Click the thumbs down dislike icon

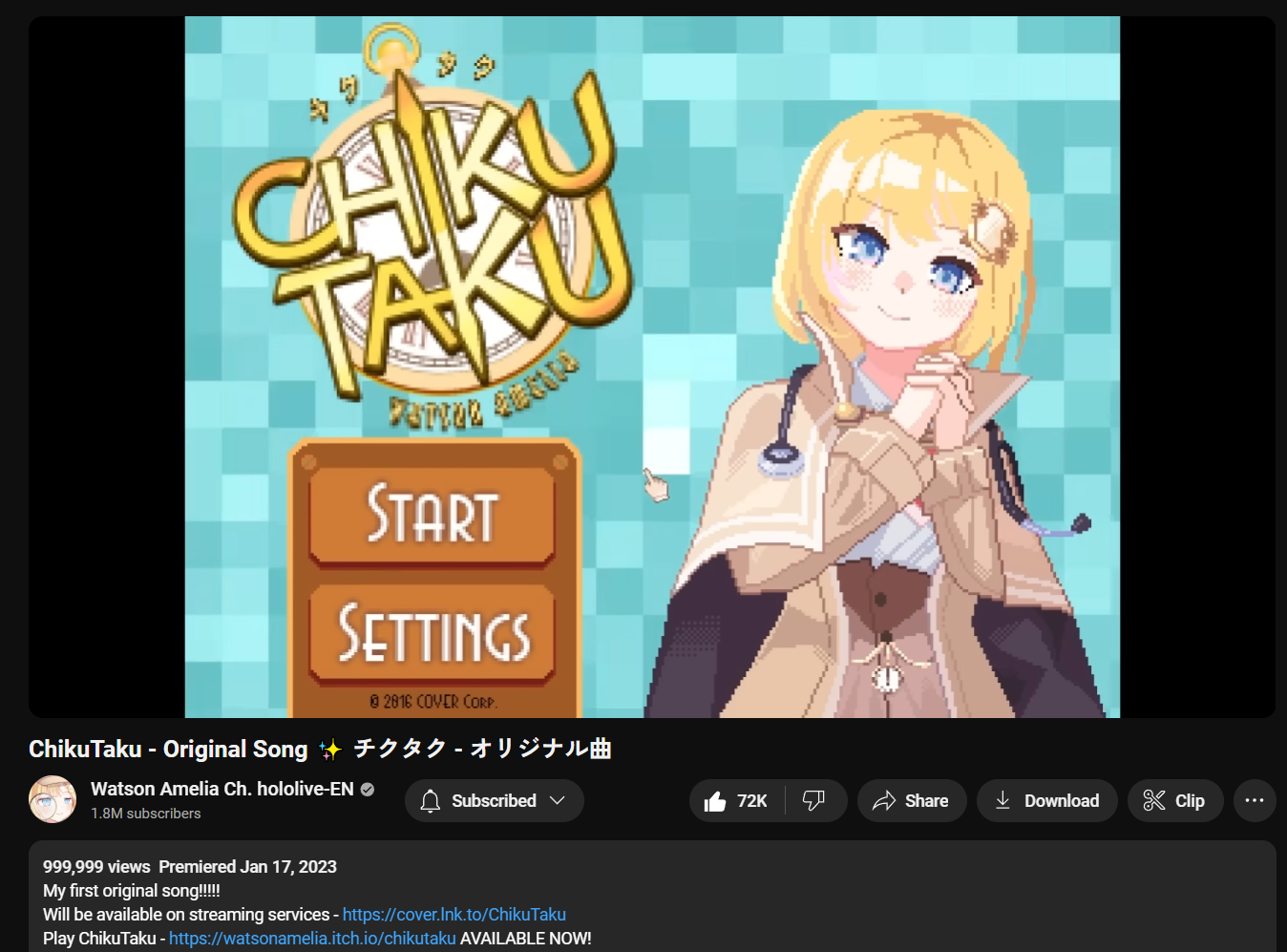tap(813, 801)
